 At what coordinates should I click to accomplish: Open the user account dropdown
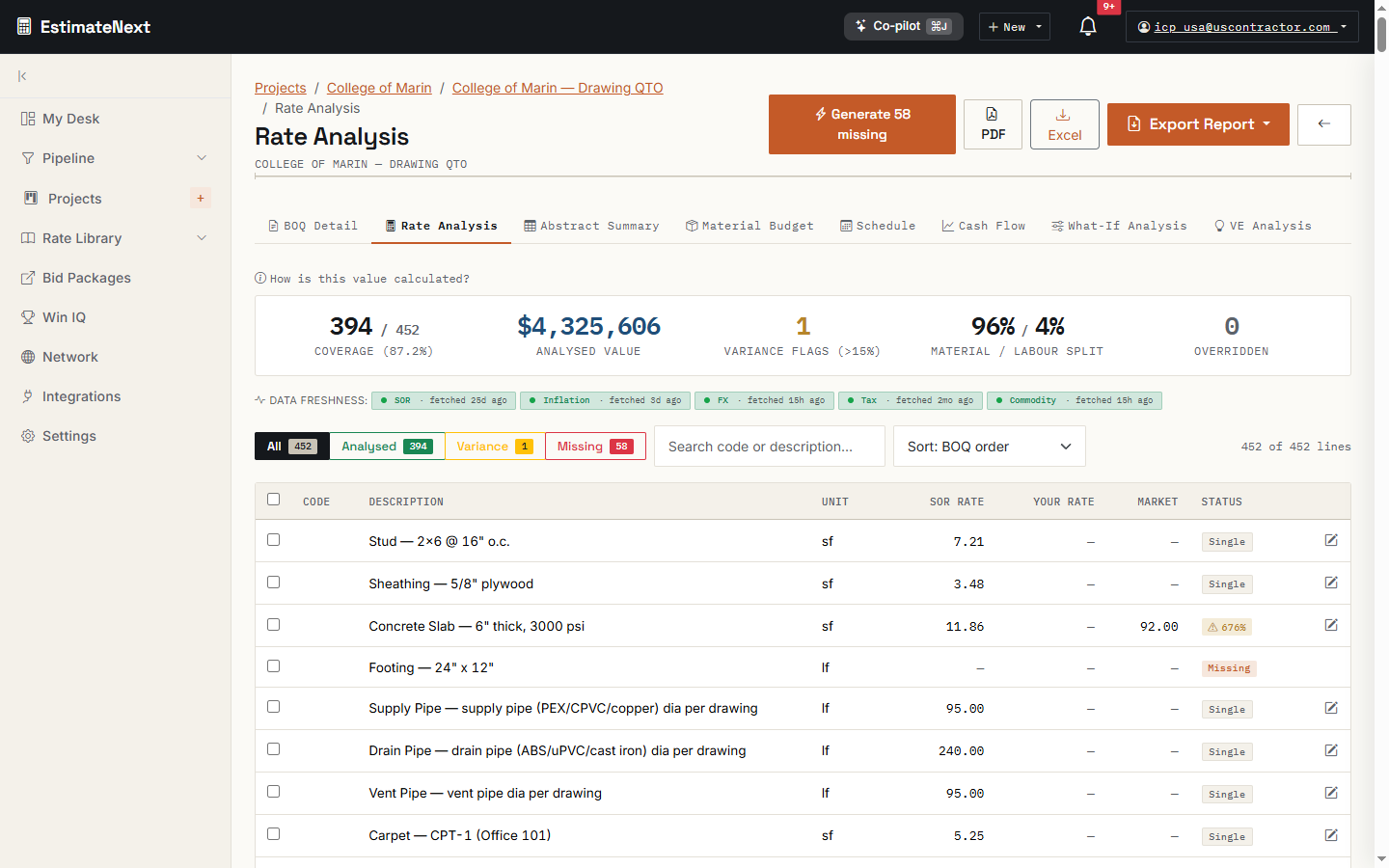[1242, 27]
